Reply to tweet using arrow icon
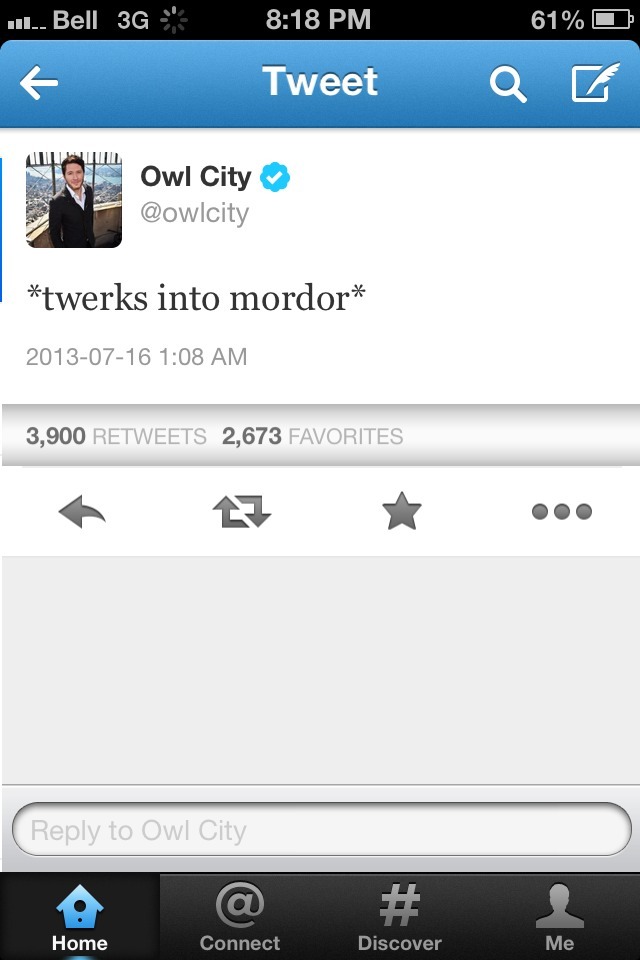 point(82,512)
